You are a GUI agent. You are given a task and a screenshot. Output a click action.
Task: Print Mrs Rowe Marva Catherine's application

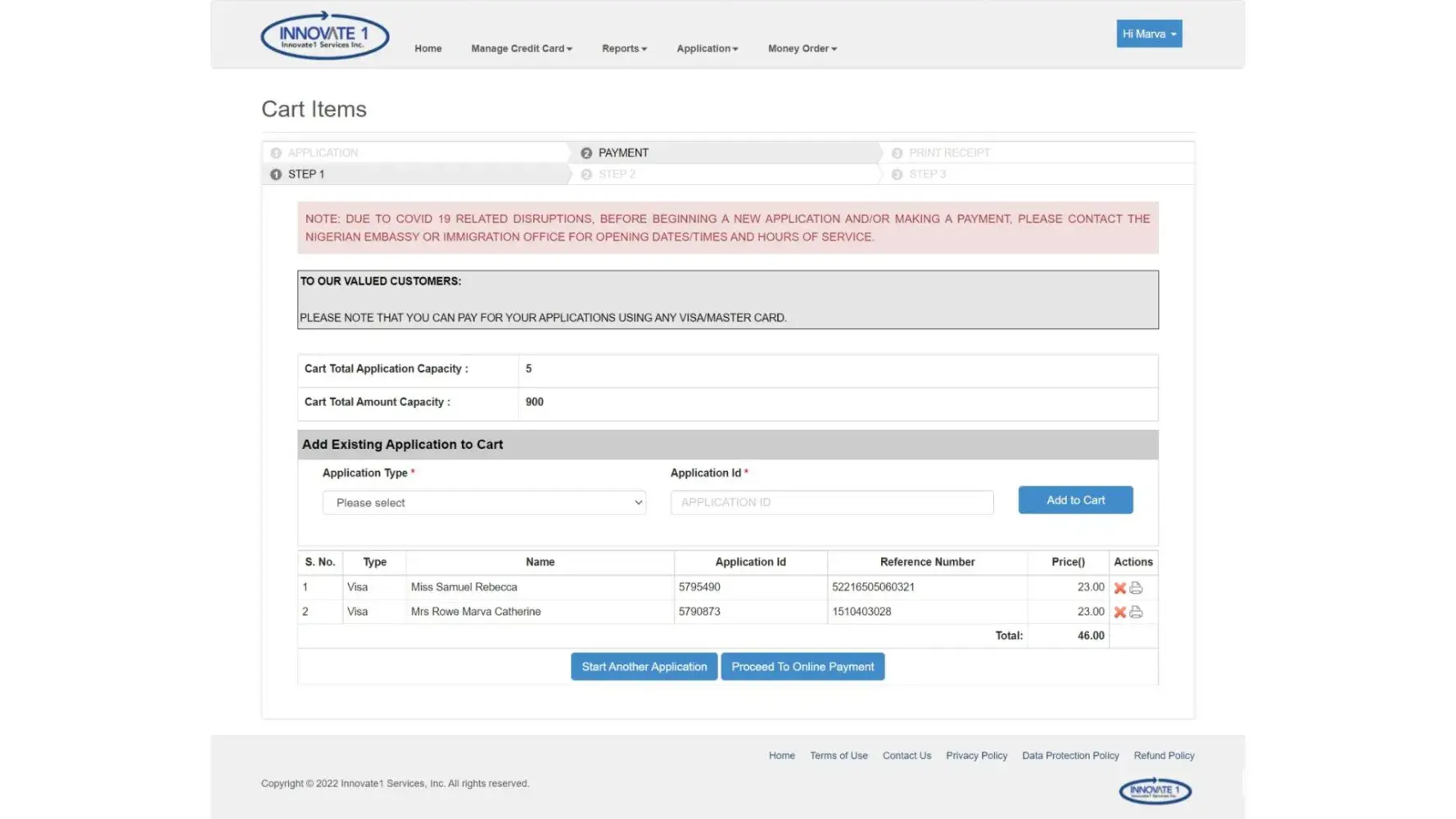(x=1136, y=613)
